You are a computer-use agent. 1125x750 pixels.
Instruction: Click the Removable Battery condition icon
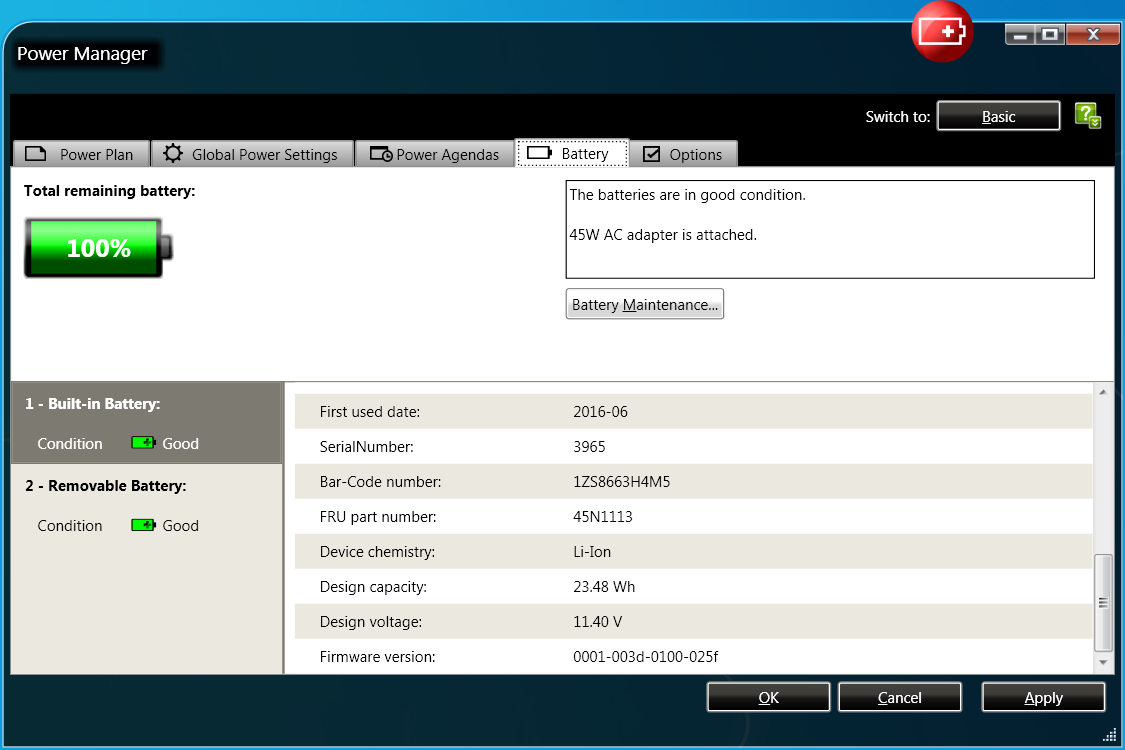pyautogui.click(x=143, y=525)
